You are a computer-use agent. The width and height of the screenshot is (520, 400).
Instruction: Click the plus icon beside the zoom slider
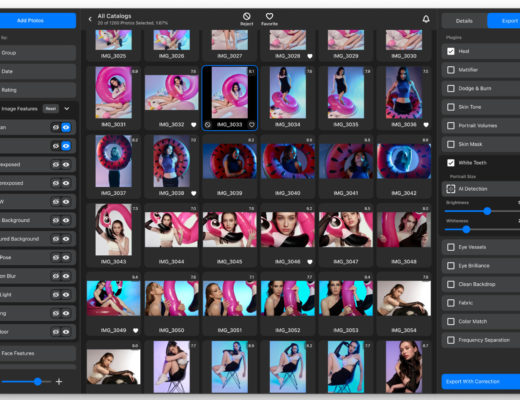pos(59,382)
